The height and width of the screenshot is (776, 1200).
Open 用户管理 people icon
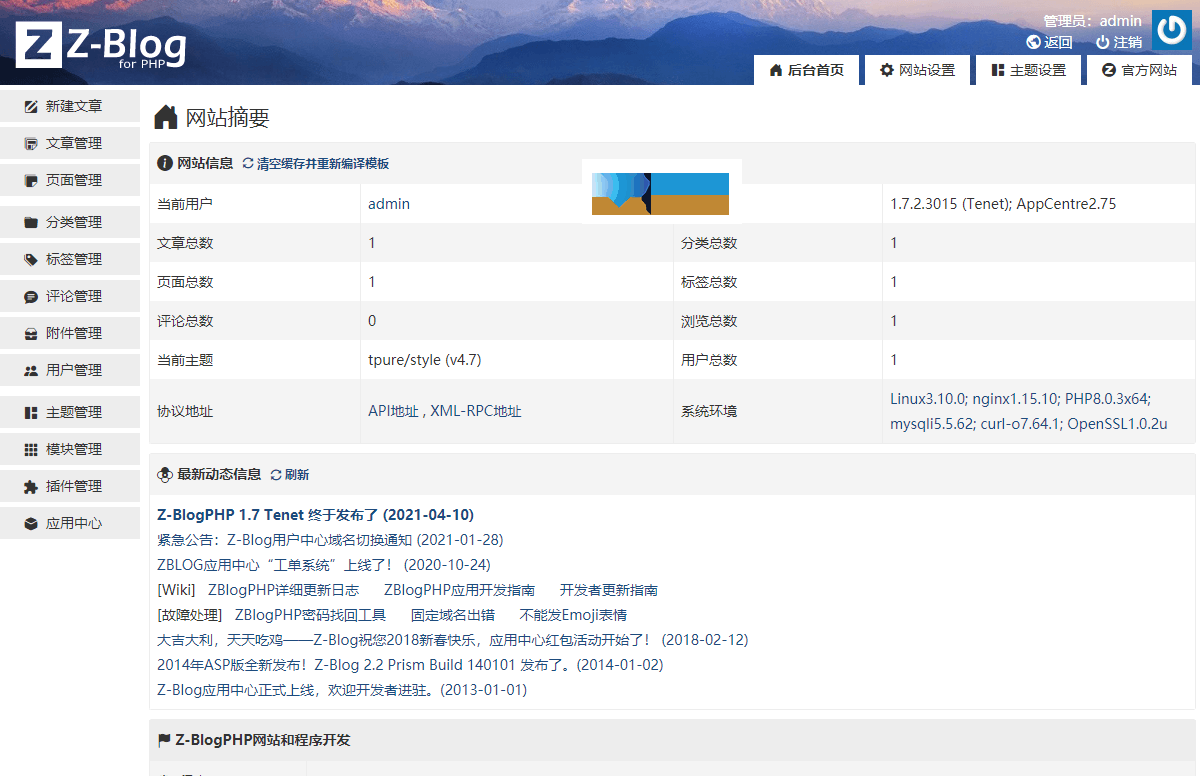[x=31, y=370]
